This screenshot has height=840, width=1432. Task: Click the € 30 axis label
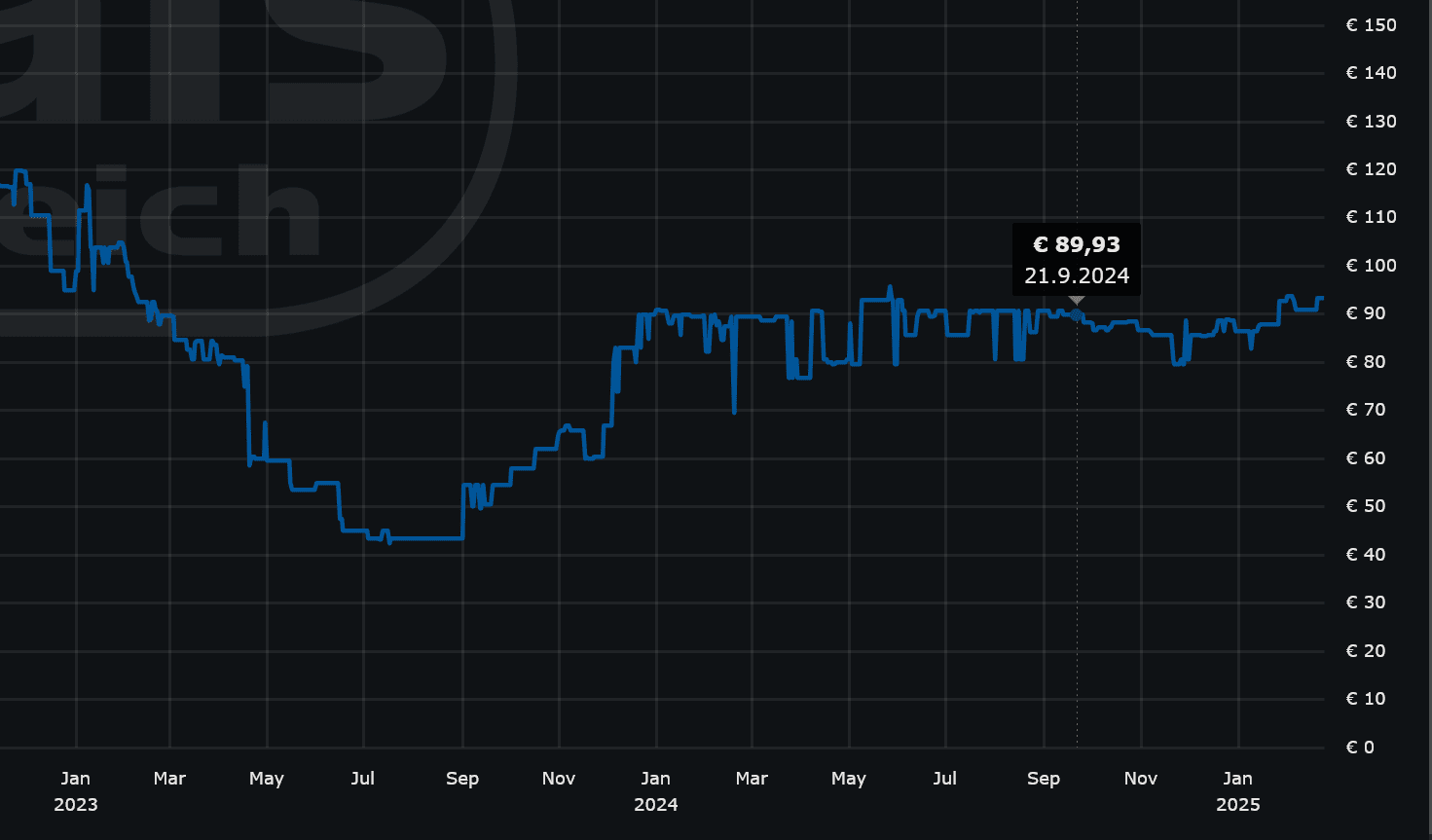click(x=1366, y=603)
